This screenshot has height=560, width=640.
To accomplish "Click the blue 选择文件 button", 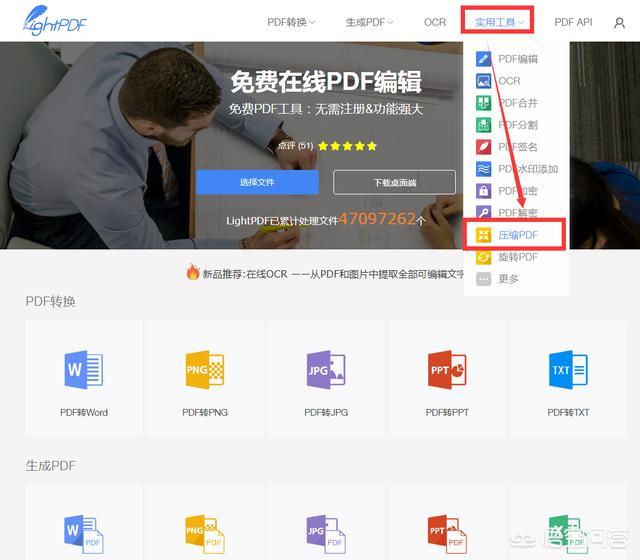I will coord(257,182).
